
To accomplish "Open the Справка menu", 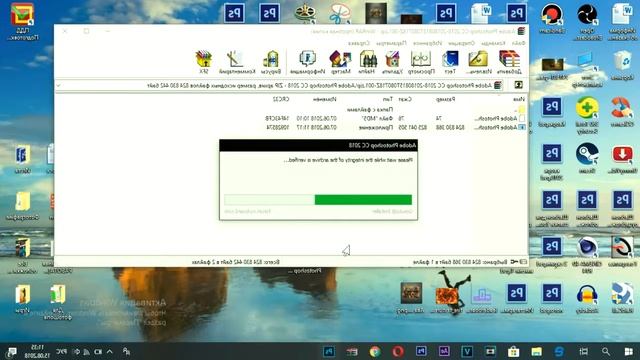I will [359, 43].
